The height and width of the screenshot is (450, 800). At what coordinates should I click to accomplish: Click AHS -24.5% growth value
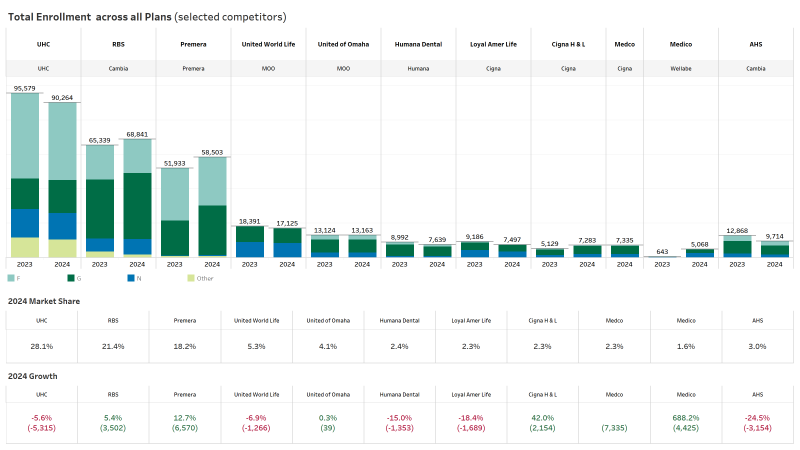click(x=758, y=418)
